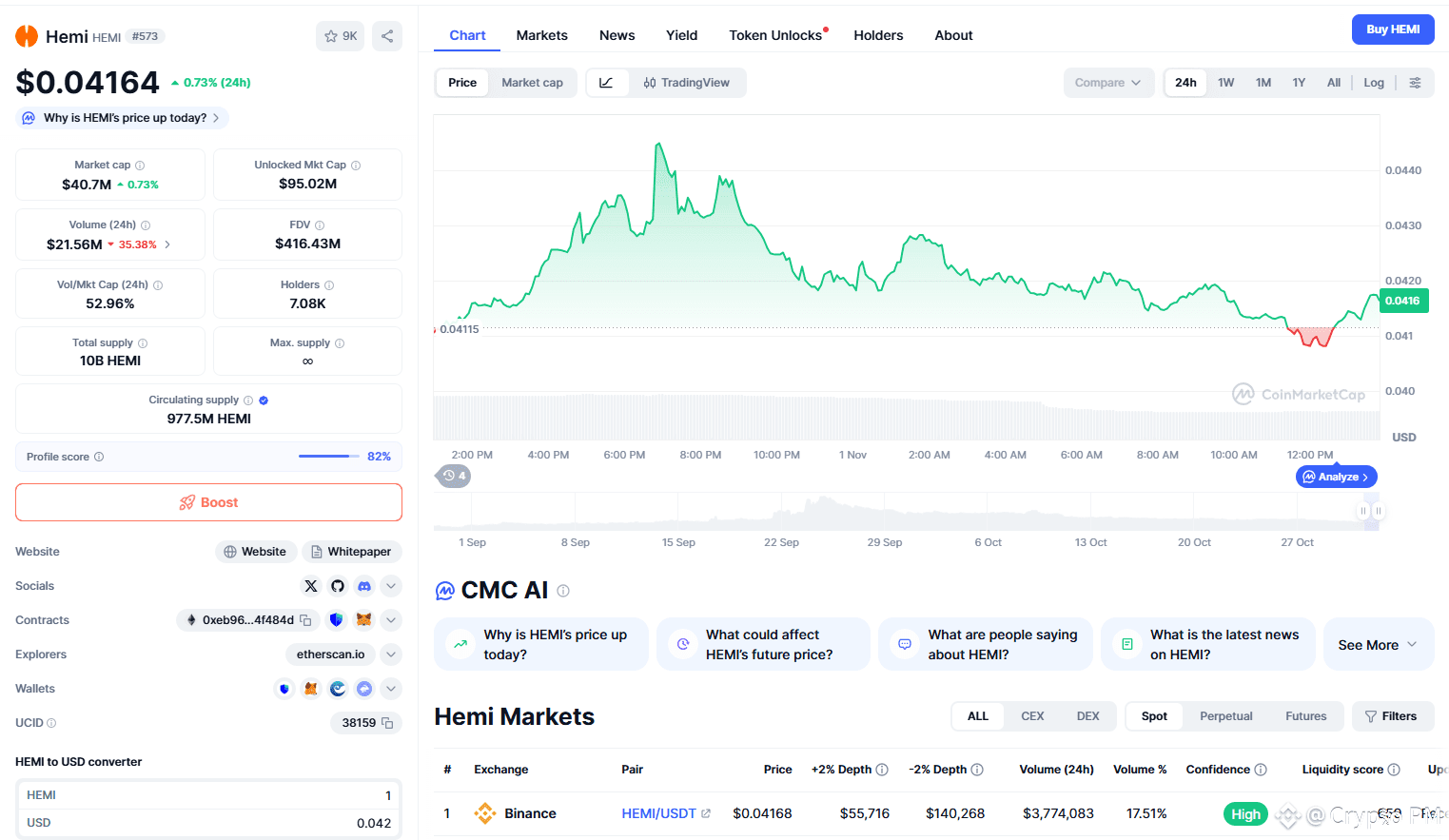The width and height of the screenshot is (1449, 840).
Task: Toggle chart to Market cap view
Action: [x=532, y=83]
